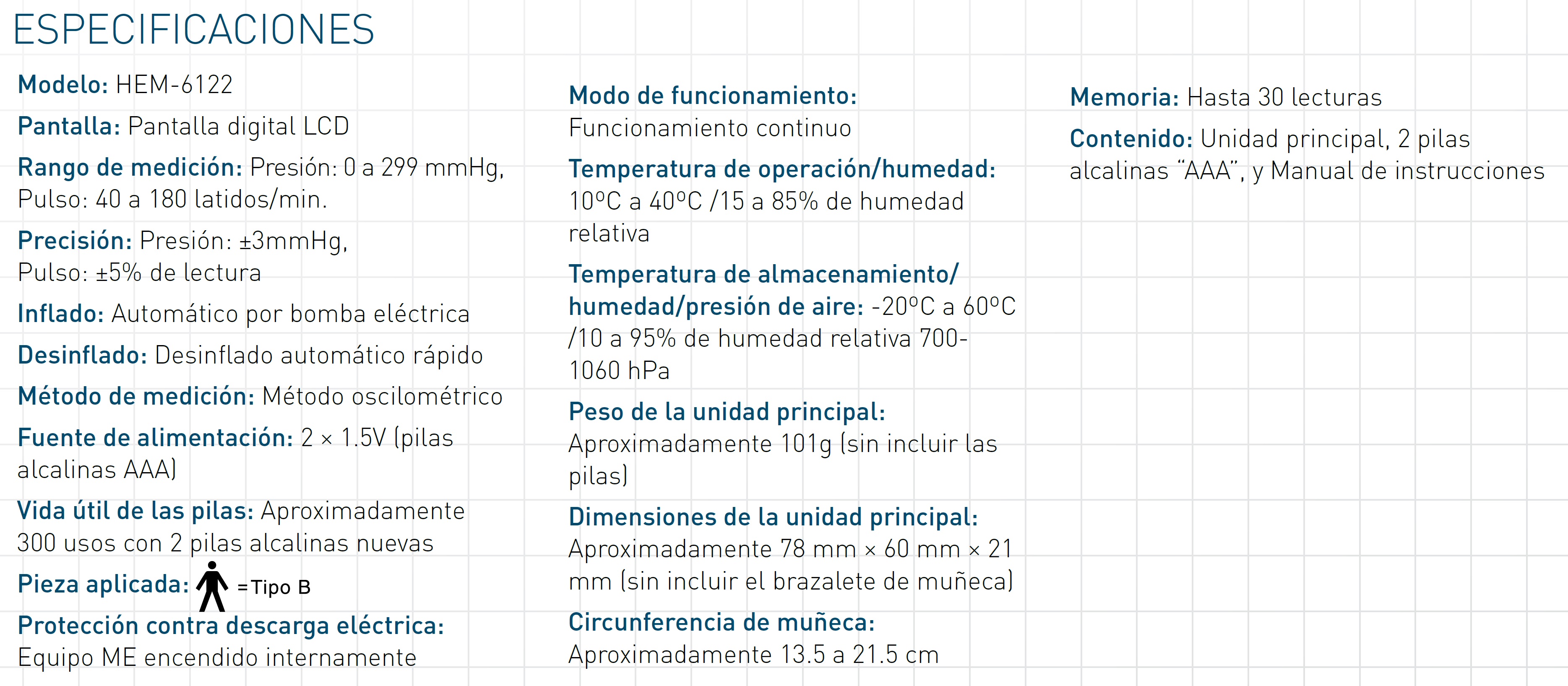The width and height of the screenshot is (1568, 686).
Task: Click the Fuente de alimentación label
Action: (x=155, y=438)
